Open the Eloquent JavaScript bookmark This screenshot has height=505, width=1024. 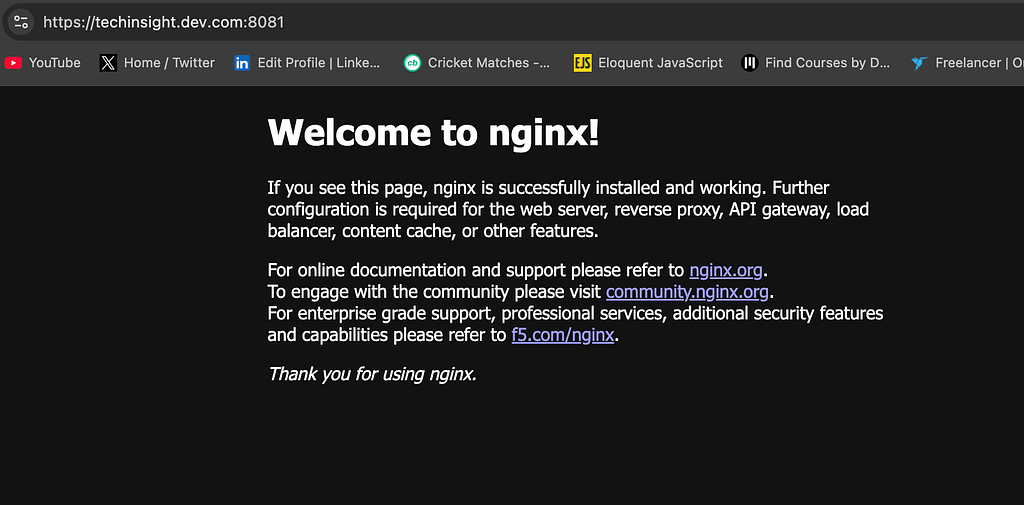(x=648, y=63)
